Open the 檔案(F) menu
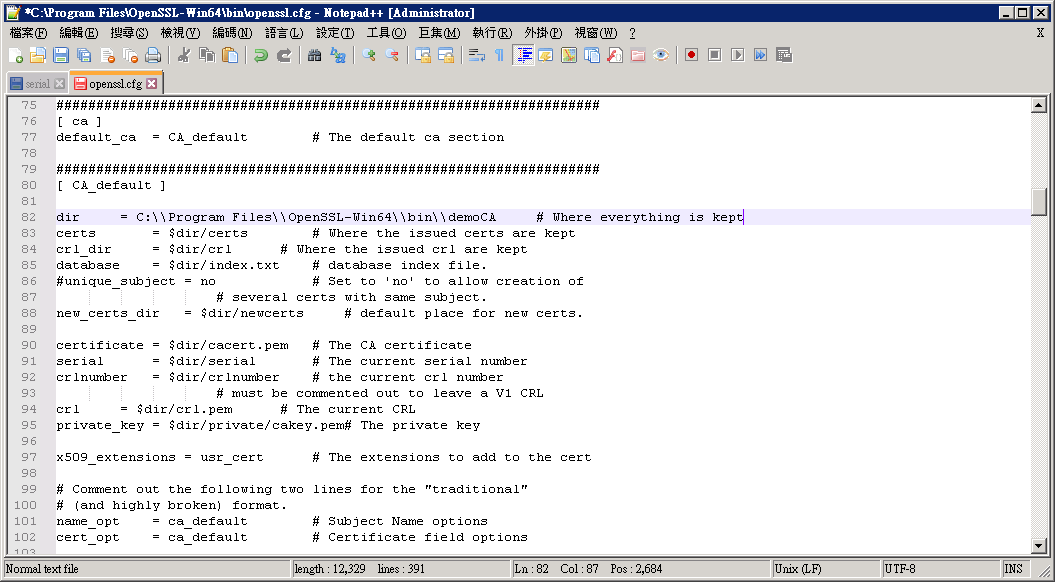The height and width of the screenshot is (582, 1055). (x=29, y=33)
